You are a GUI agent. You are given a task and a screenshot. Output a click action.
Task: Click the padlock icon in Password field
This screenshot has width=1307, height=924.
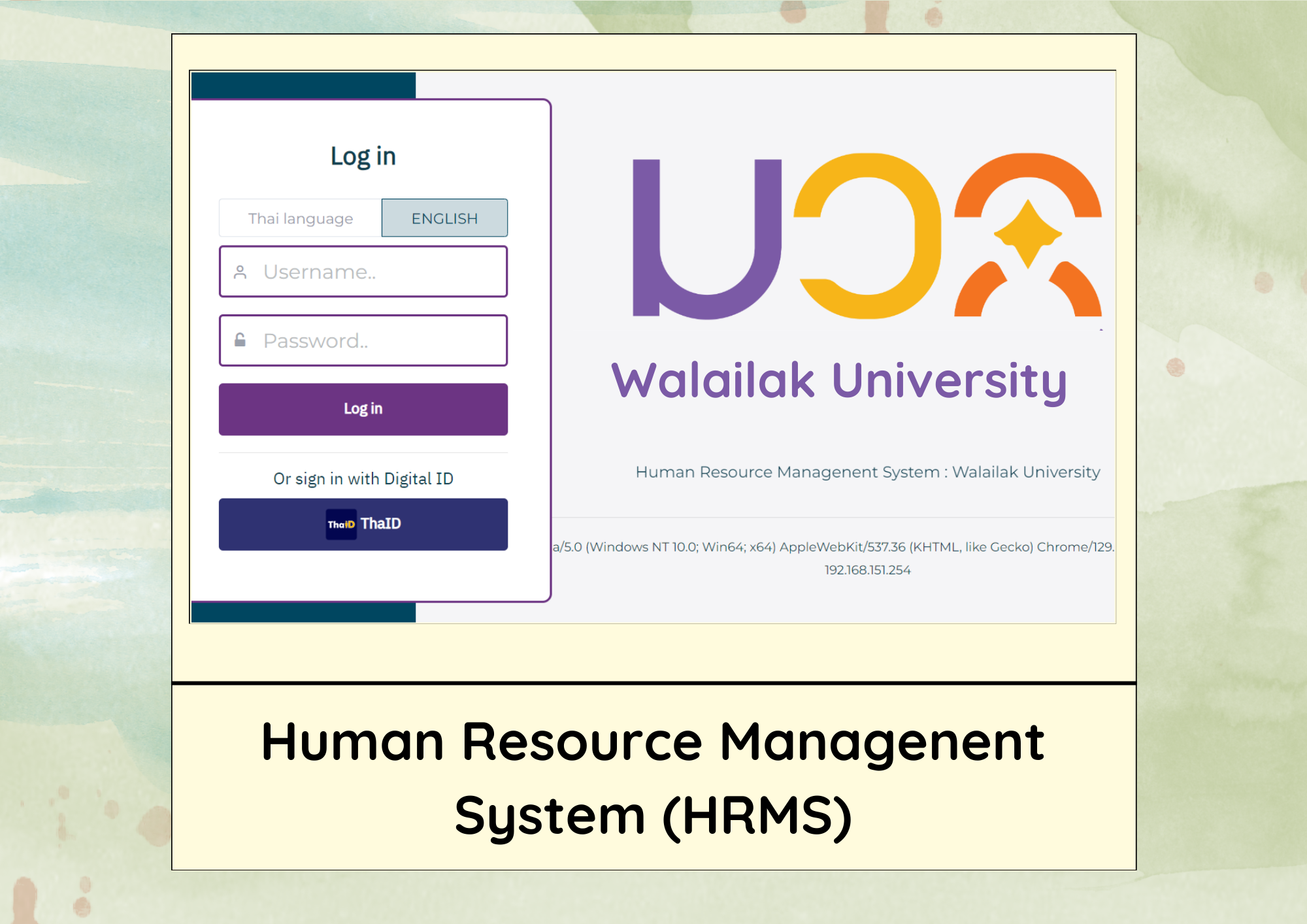tap(240, 340)
